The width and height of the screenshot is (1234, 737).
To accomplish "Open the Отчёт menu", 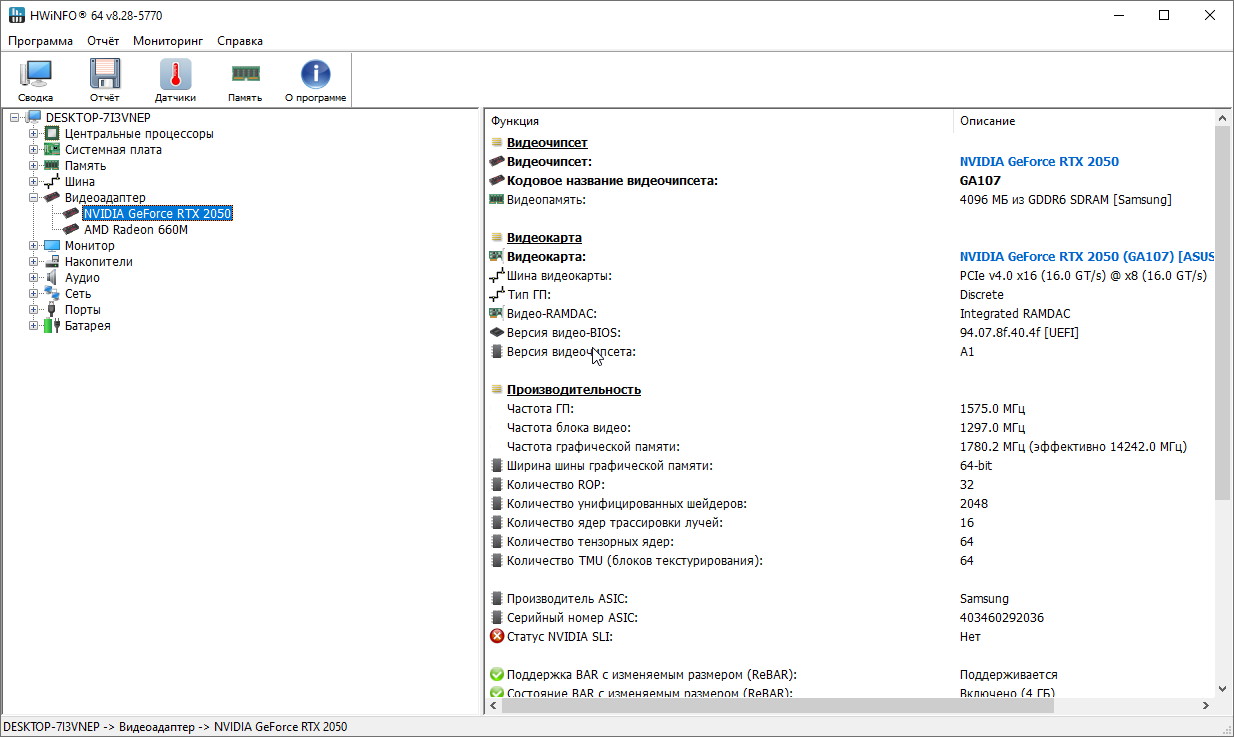I will [103, 41].
